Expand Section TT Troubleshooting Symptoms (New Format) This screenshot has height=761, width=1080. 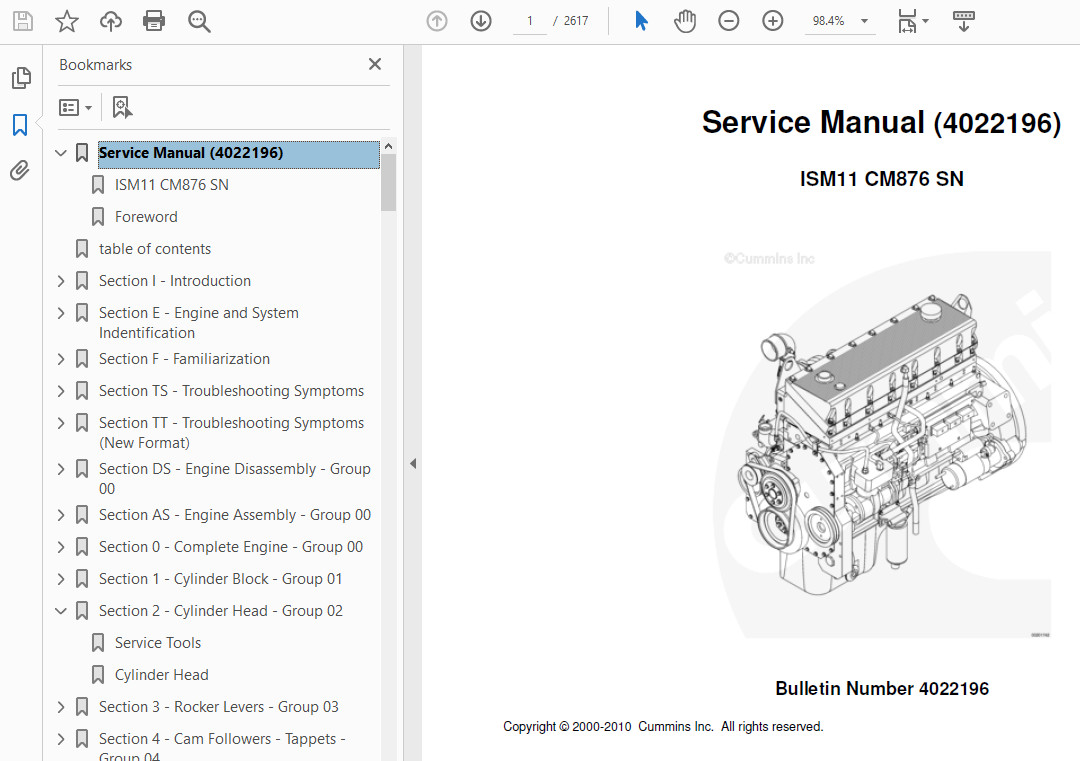[x=61, y=424]
